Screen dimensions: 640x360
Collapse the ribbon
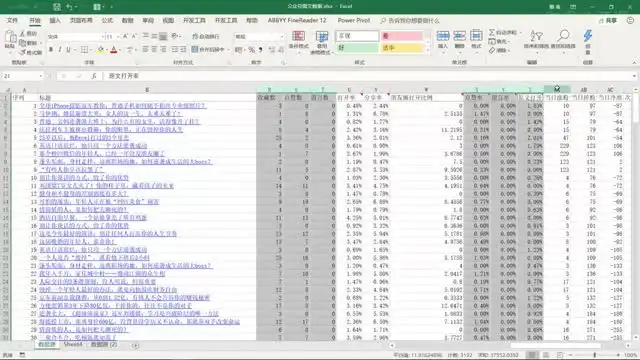click(634, 62)
